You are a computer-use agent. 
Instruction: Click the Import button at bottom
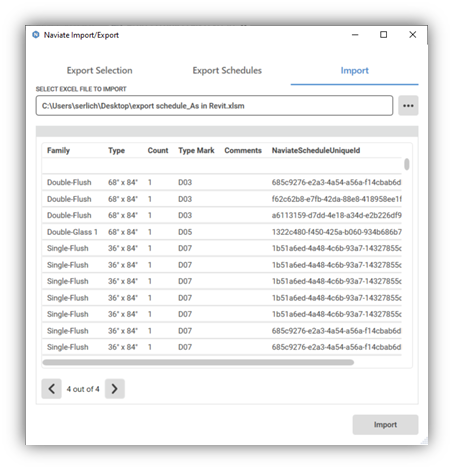click(x=385, y=424)
